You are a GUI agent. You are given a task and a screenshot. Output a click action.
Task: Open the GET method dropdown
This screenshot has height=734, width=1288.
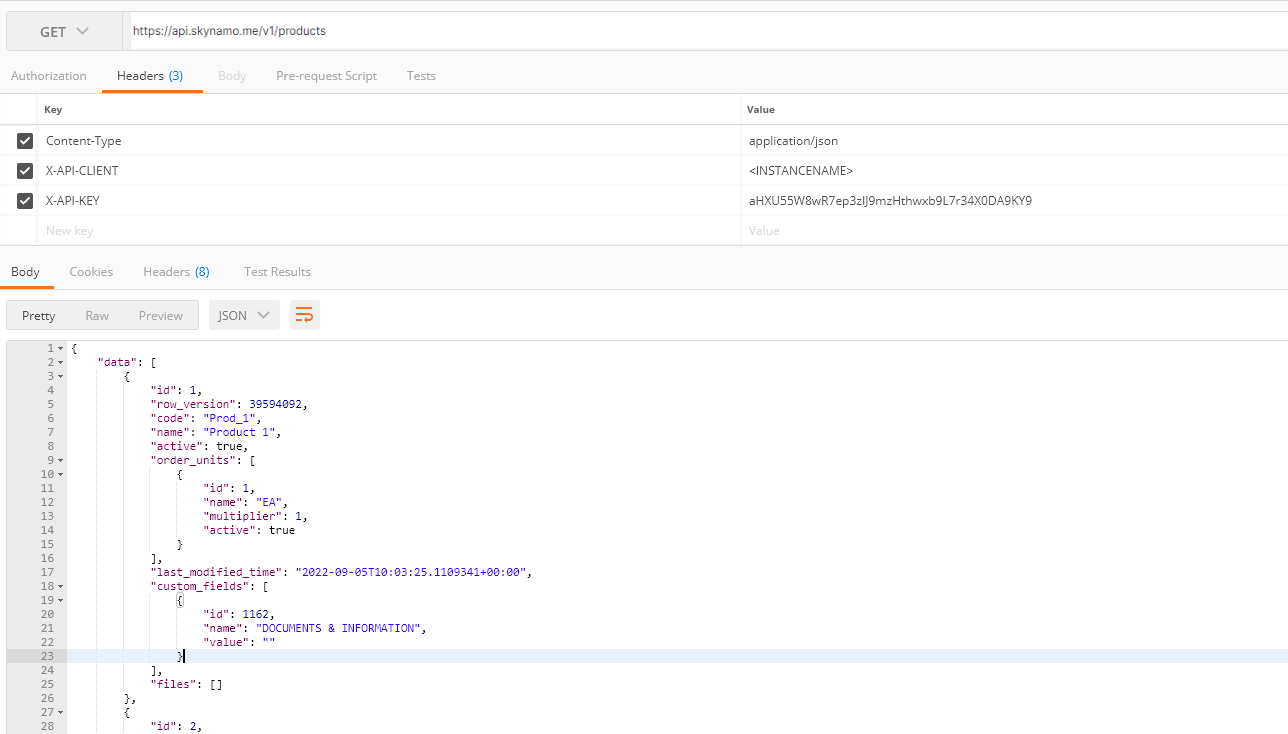pyautogui.click(x=65, y=31)
